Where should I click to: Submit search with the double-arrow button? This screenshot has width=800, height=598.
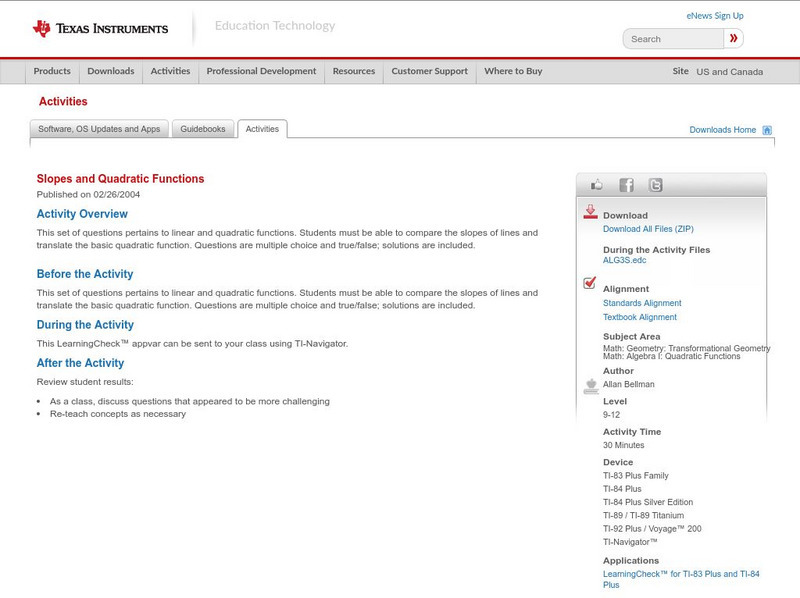click(733, 38)
